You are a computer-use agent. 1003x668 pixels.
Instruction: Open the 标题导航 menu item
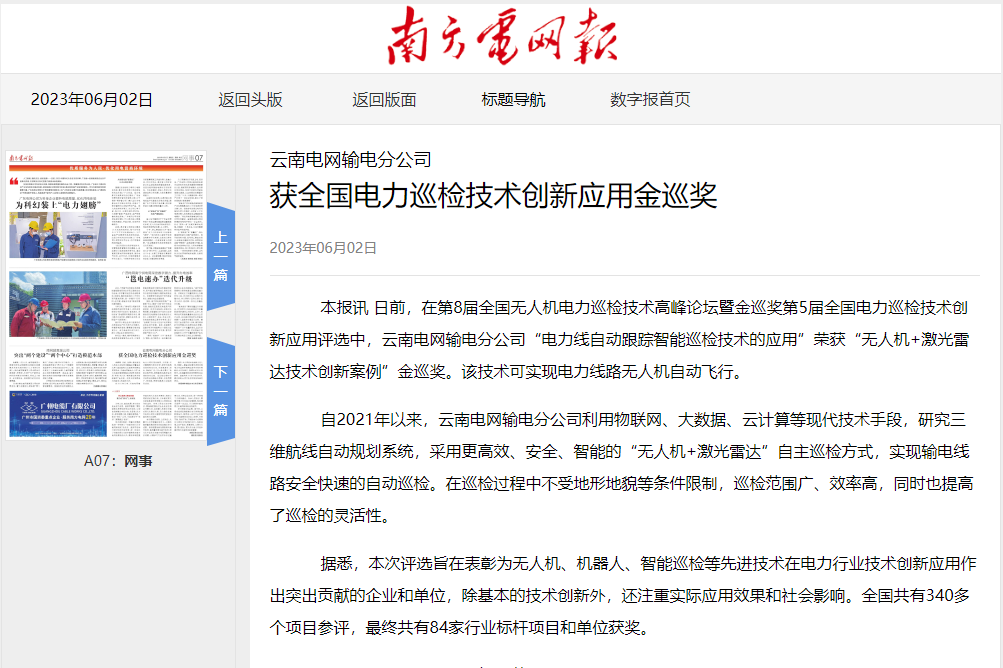513,100
